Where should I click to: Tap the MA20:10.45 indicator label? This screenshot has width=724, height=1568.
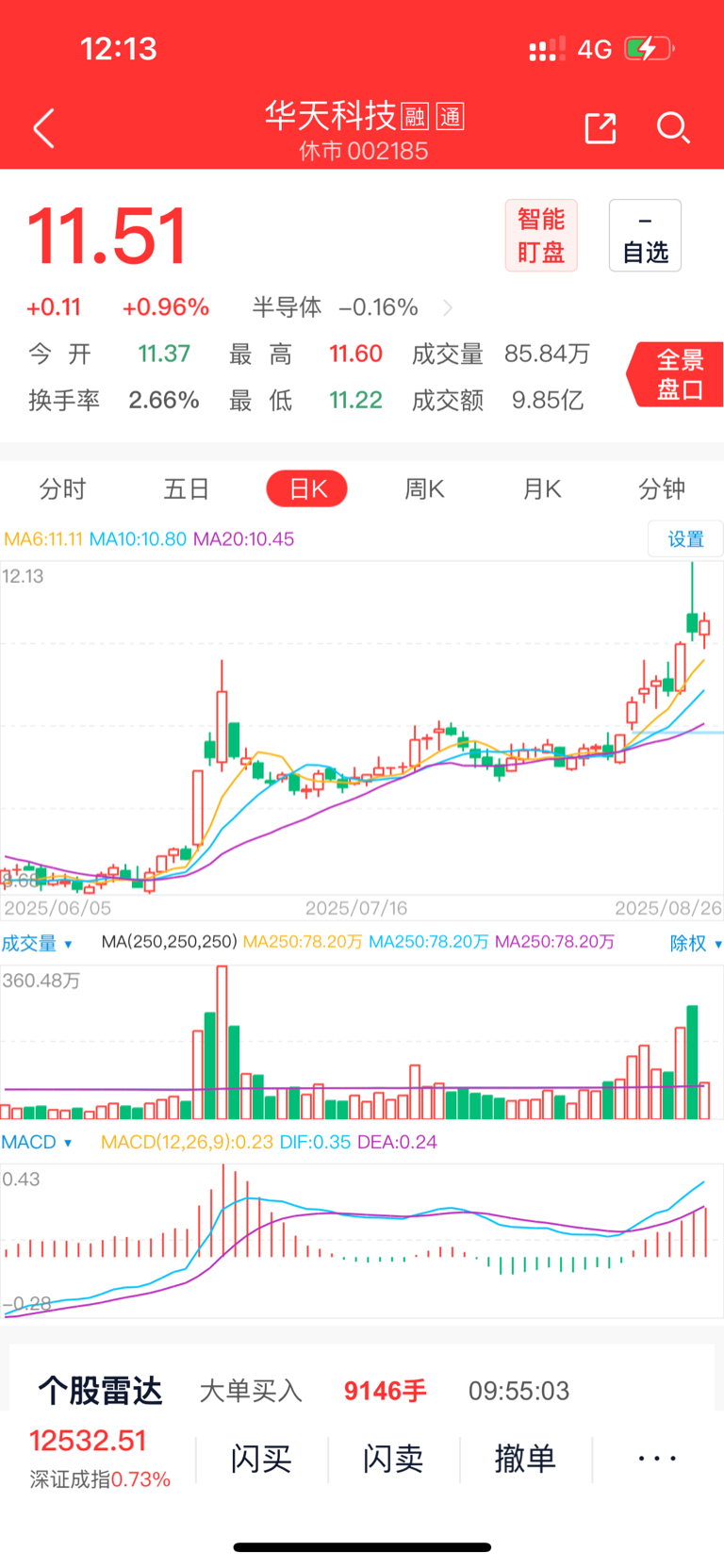243,539
